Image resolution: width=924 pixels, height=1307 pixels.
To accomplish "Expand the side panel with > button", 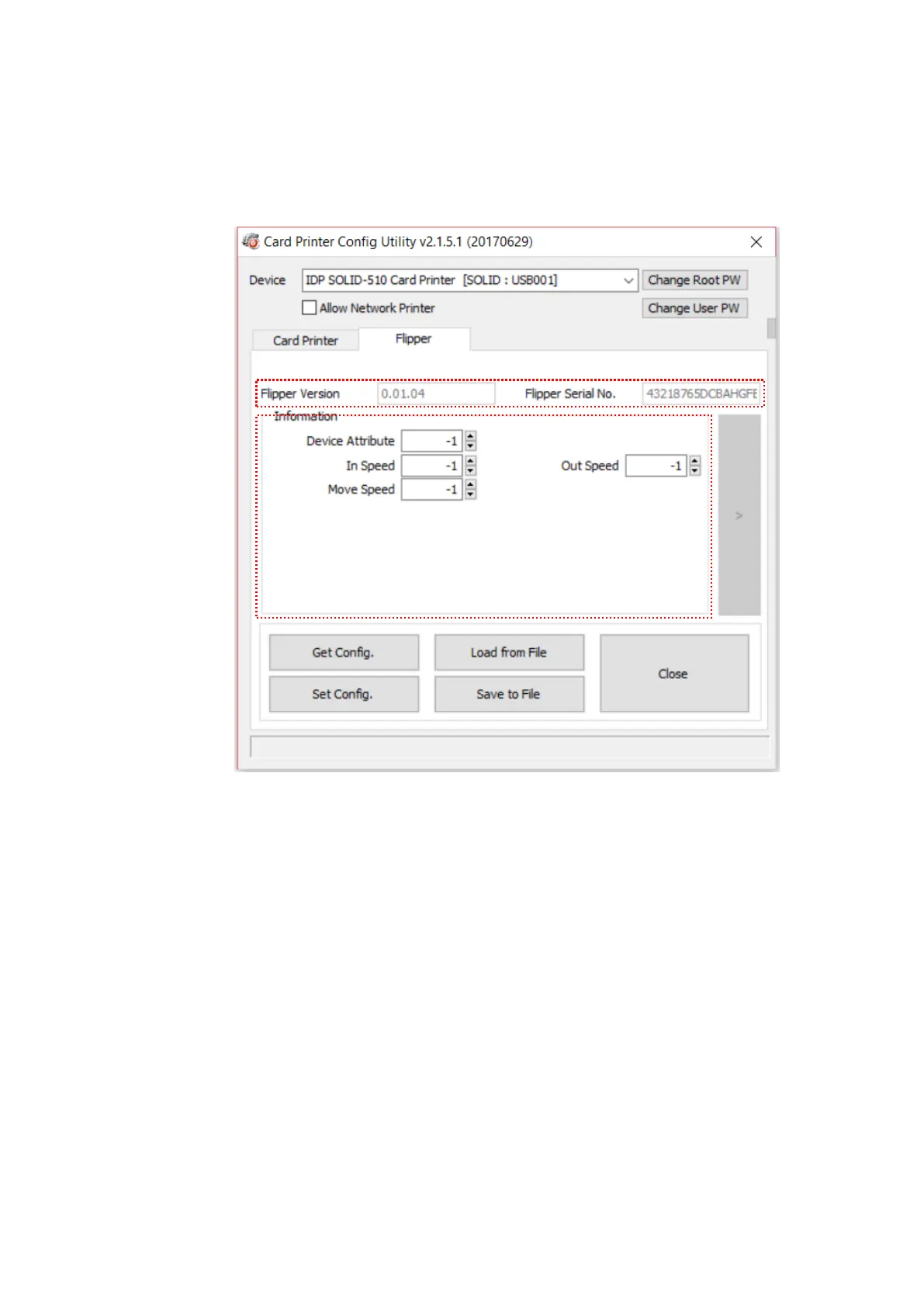I will pyautogui.click(x=739, y=515).
